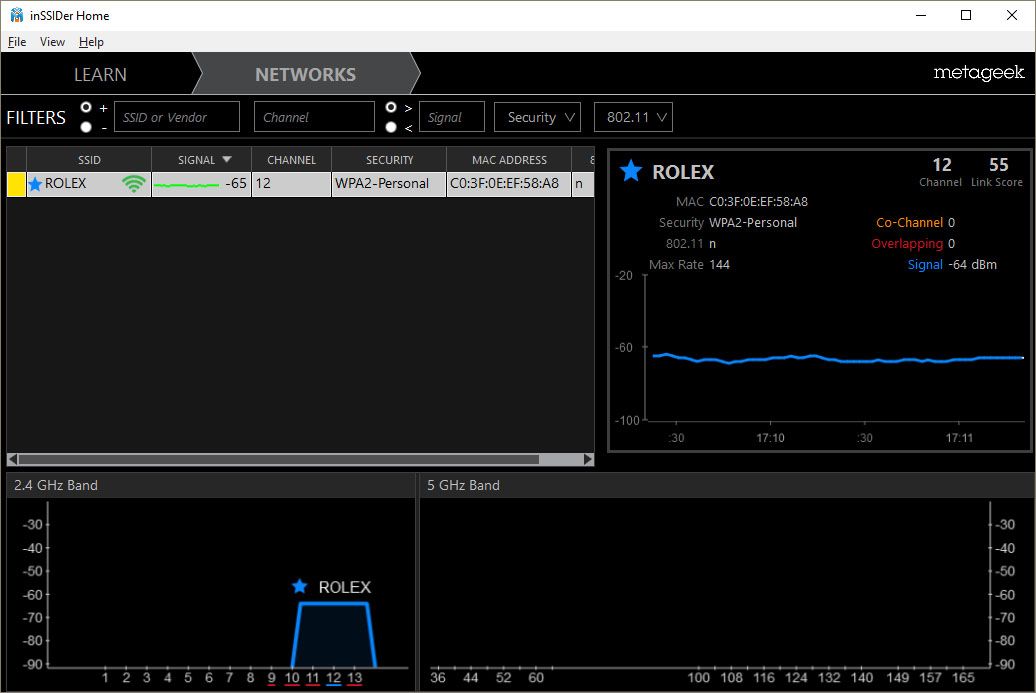This screenshot has width=1036, height=693.
Task: Minimize the inSSIDer Home window
Action: [x=921, y=15]
